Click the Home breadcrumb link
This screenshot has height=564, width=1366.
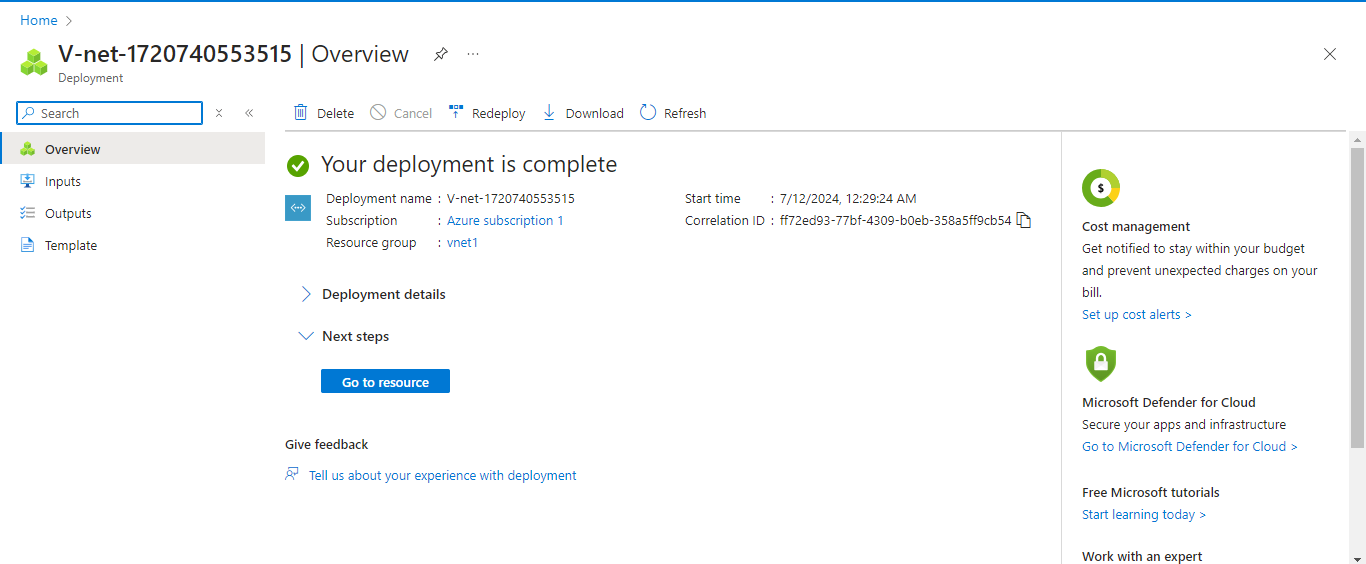pos(39,20)
